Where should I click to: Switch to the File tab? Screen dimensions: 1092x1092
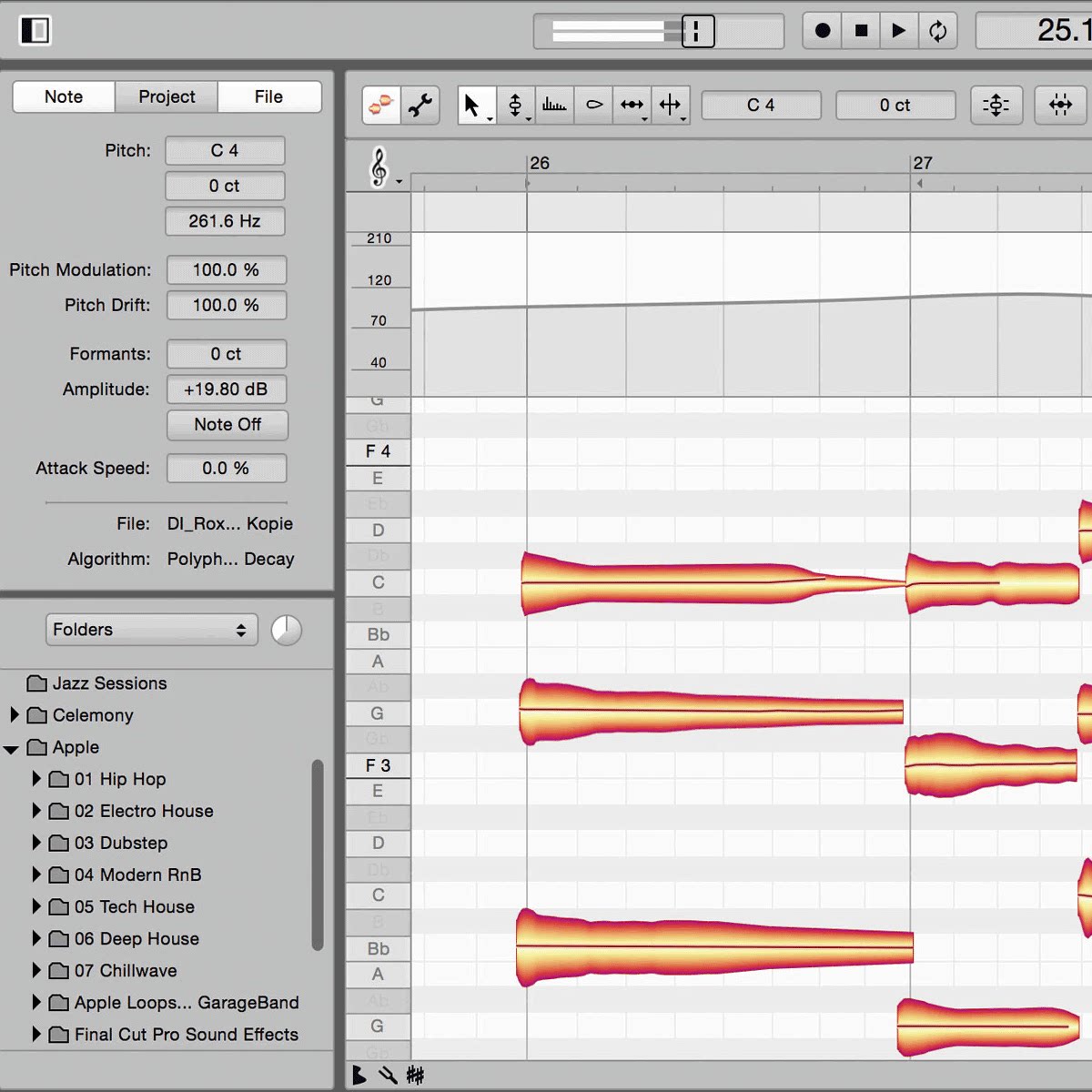268,96
